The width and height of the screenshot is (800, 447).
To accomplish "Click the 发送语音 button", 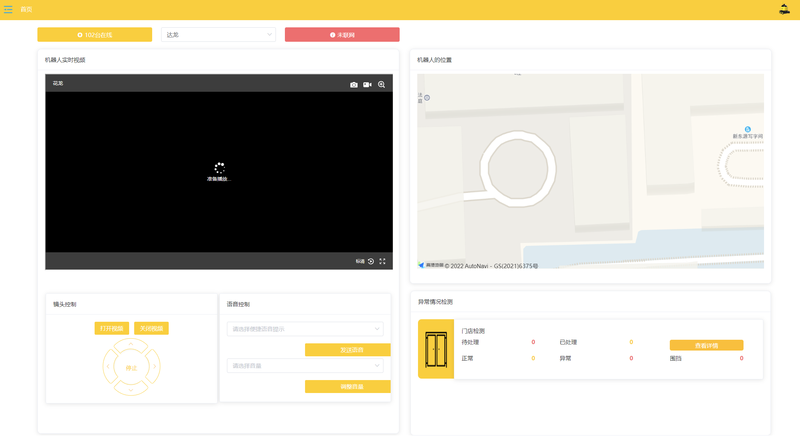I will [x=348, y=350].
